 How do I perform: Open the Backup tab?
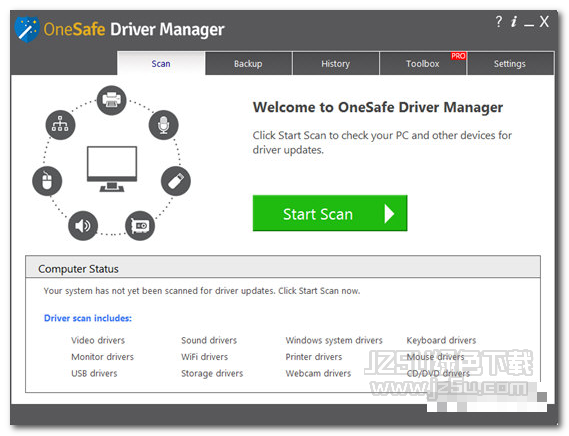(x=248, y=64)
